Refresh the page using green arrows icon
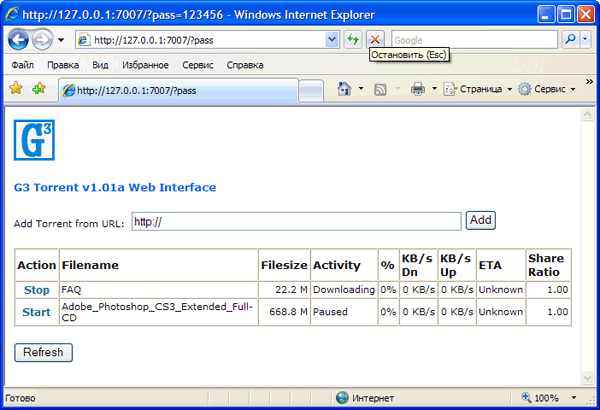The image size is (600, 410). point(352,39)
